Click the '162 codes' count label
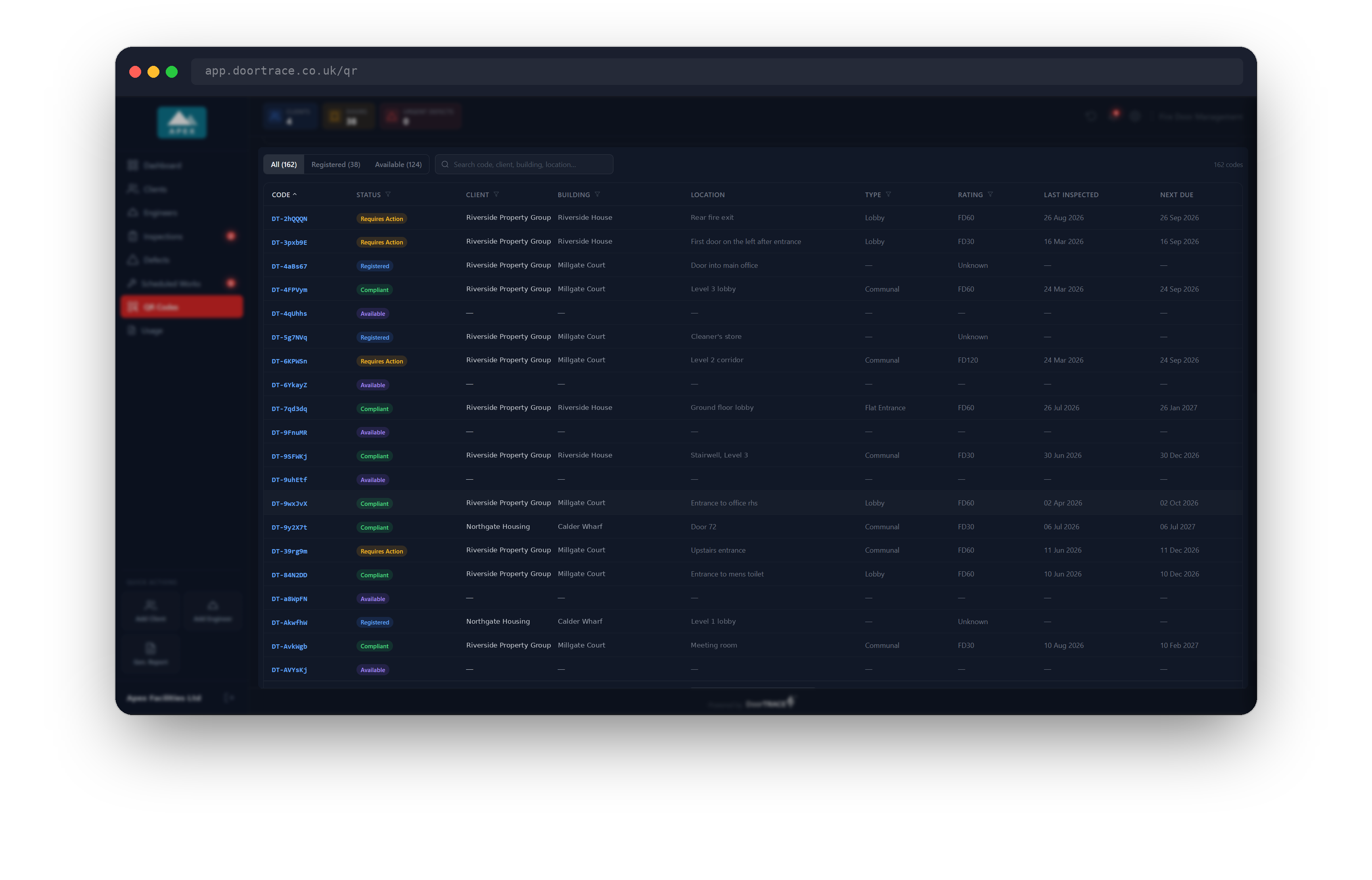1372x880 pixels. (x=1228, y=165)
